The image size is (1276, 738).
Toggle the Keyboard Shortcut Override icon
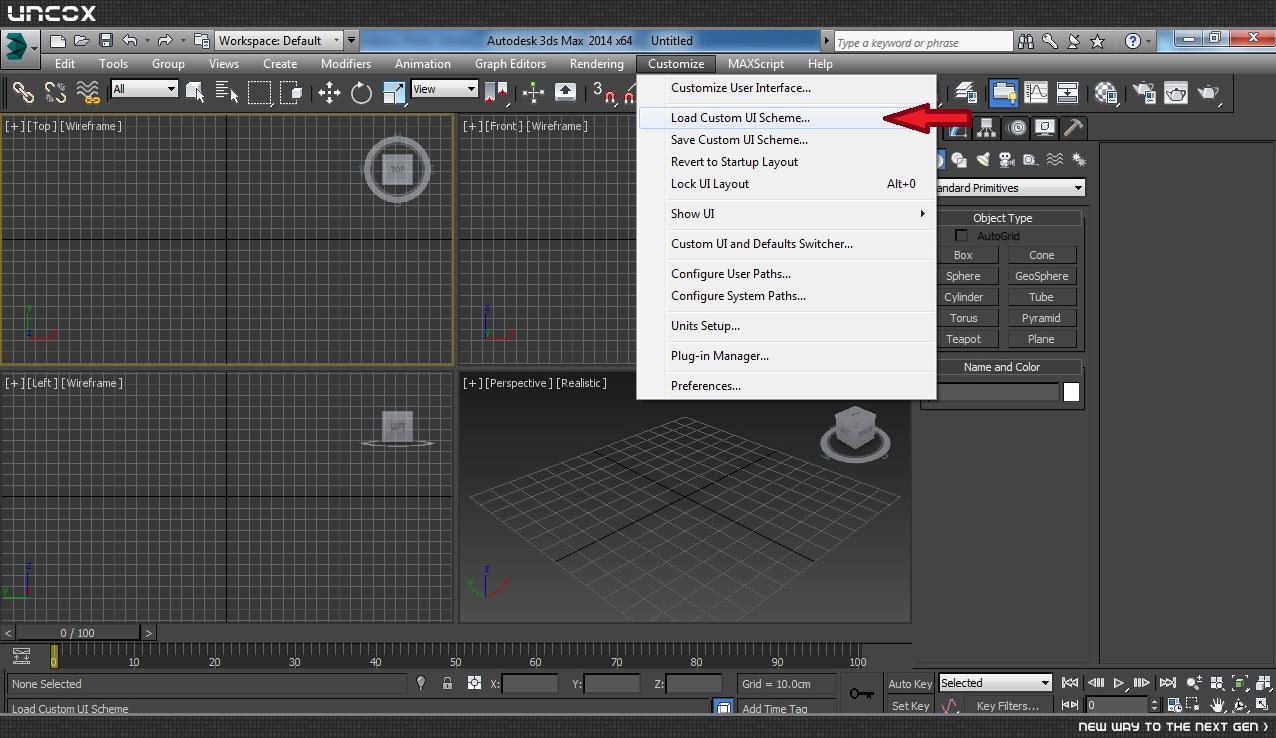pyautogui.click(x=565, y=93)
